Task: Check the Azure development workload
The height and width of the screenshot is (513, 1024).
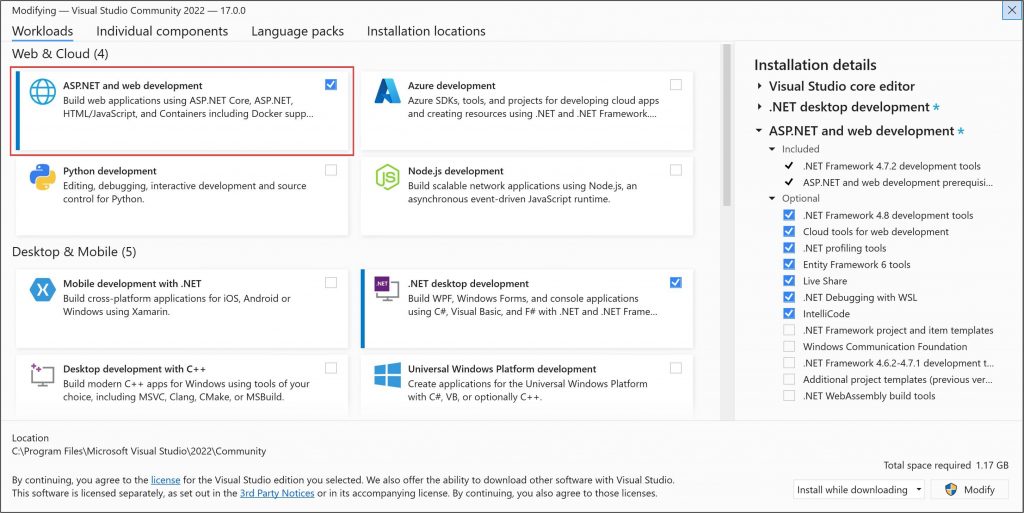Action: pyautogui.click(x=676, y=84)
